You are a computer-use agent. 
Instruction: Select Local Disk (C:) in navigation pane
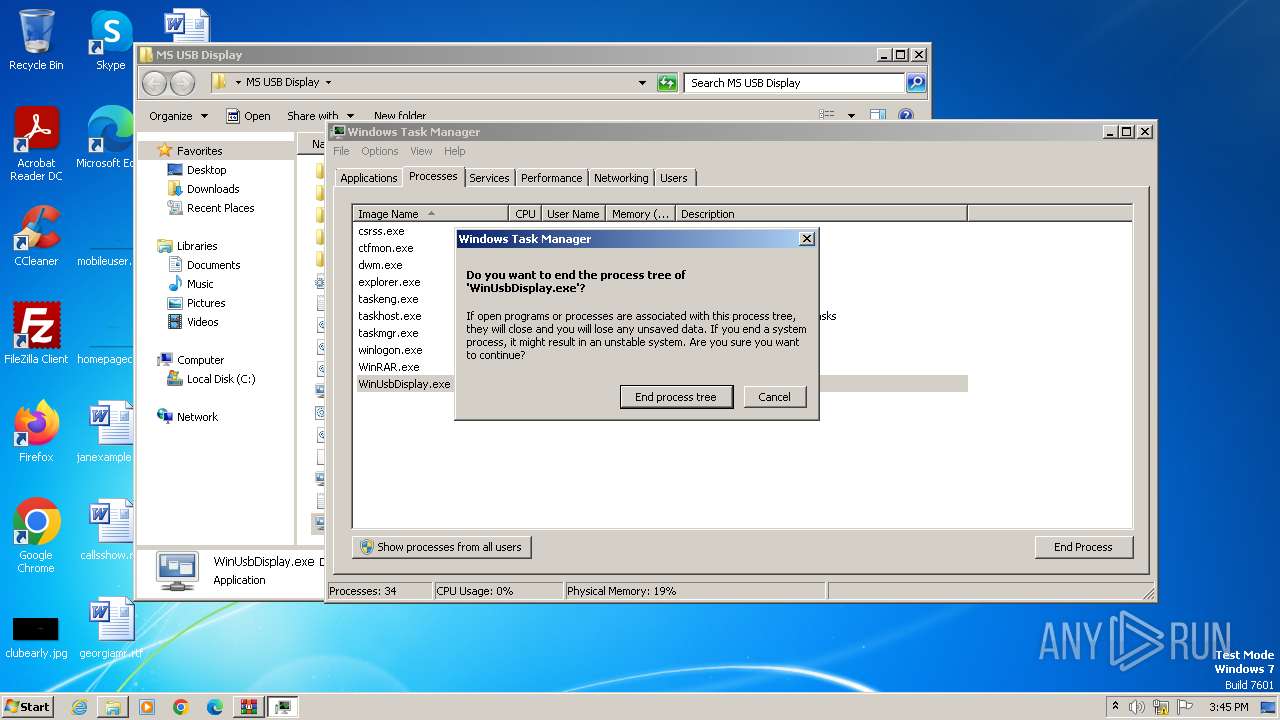click(221, 379)
